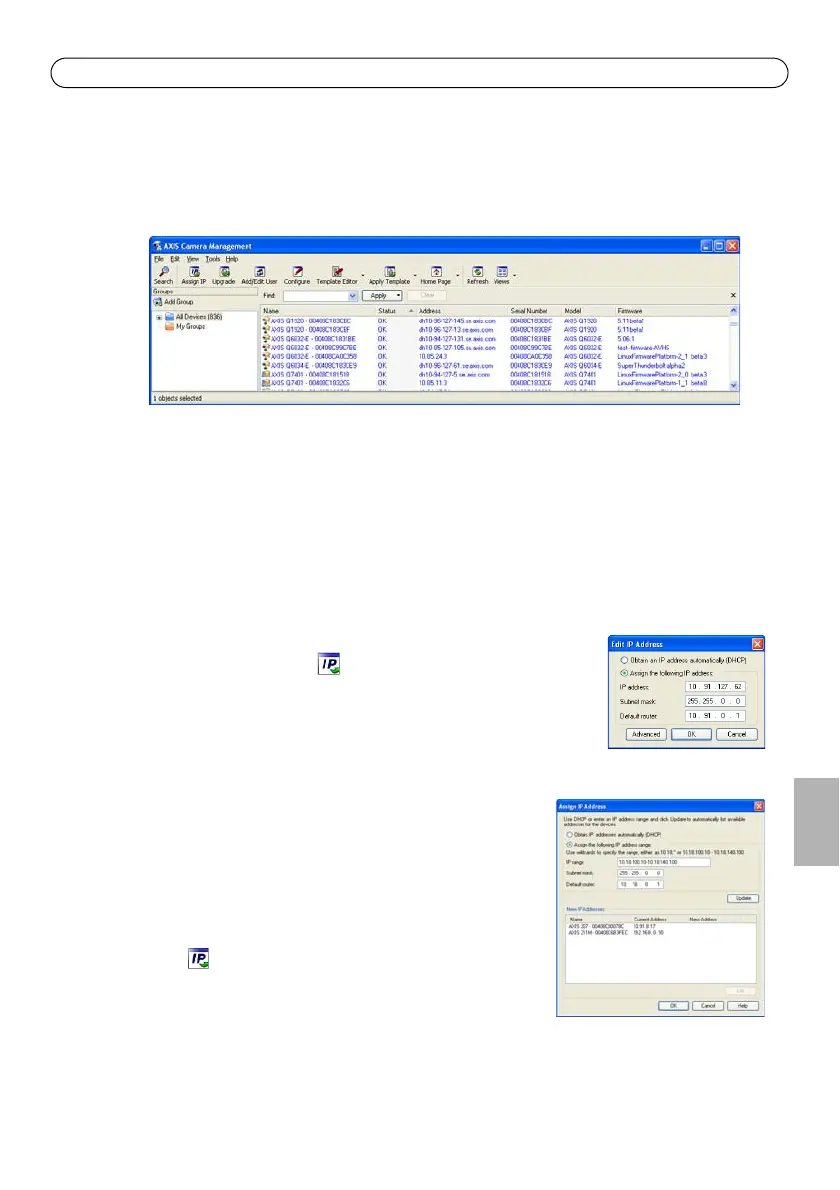Click the Subnet mask field in Assign IP Address
This screenshot has width=840, height=1190.
(640, 874)
